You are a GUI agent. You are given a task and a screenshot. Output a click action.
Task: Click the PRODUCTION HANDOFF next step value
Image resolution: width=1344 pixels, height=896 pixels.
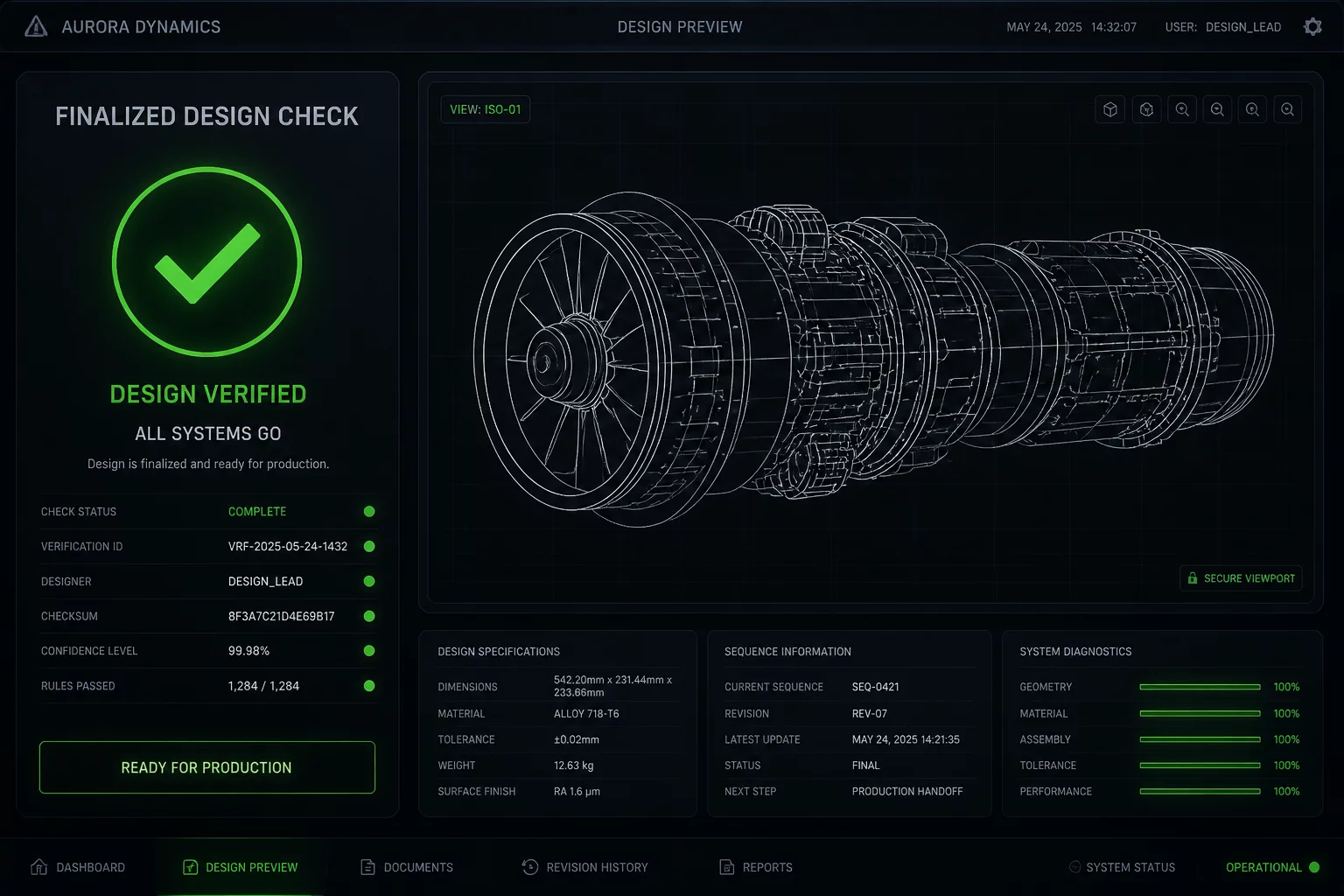(x=907, y=791)
